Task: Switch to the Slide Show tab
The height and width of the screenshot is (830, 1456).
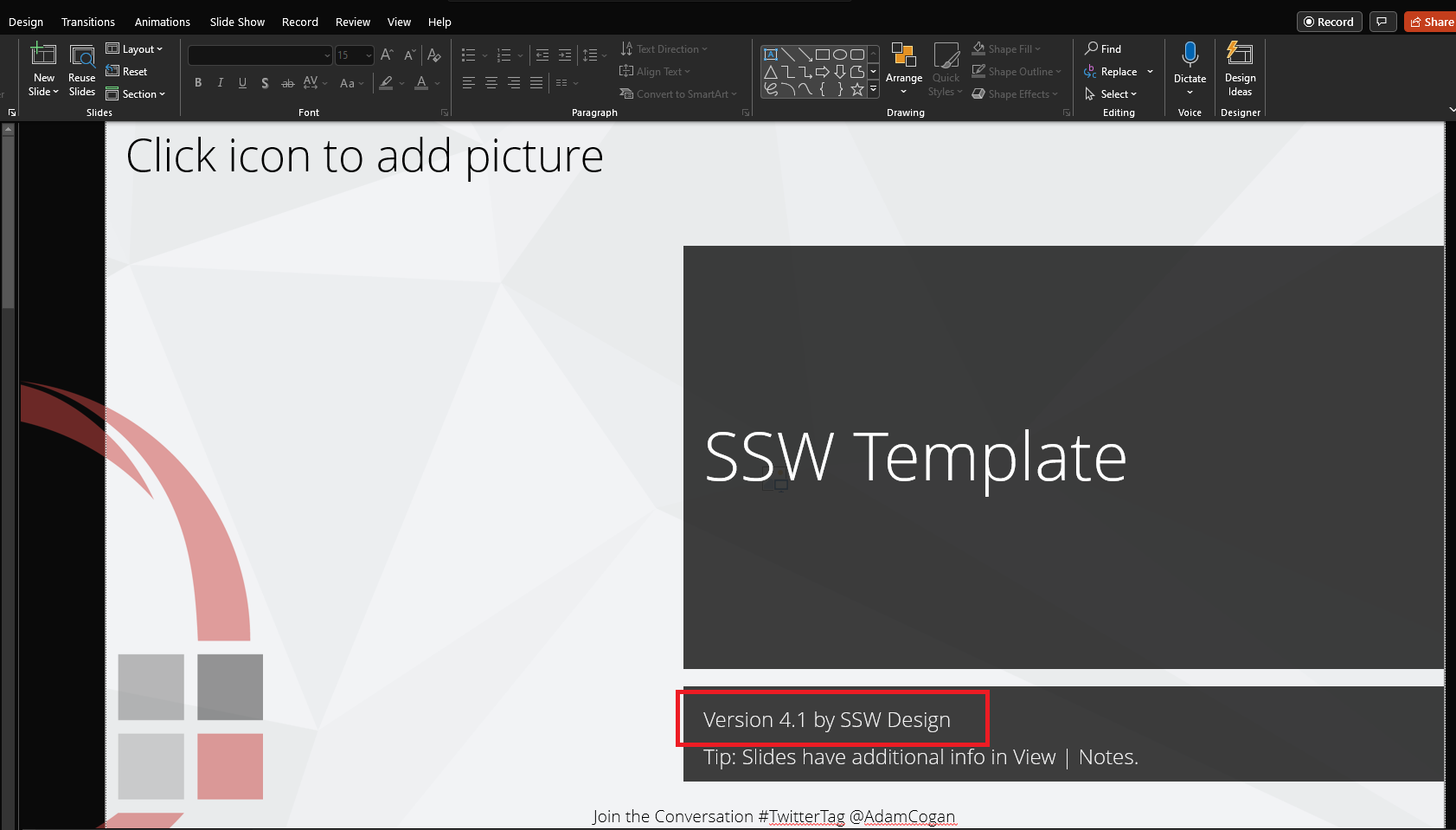Action: click(x=237, y=22)
